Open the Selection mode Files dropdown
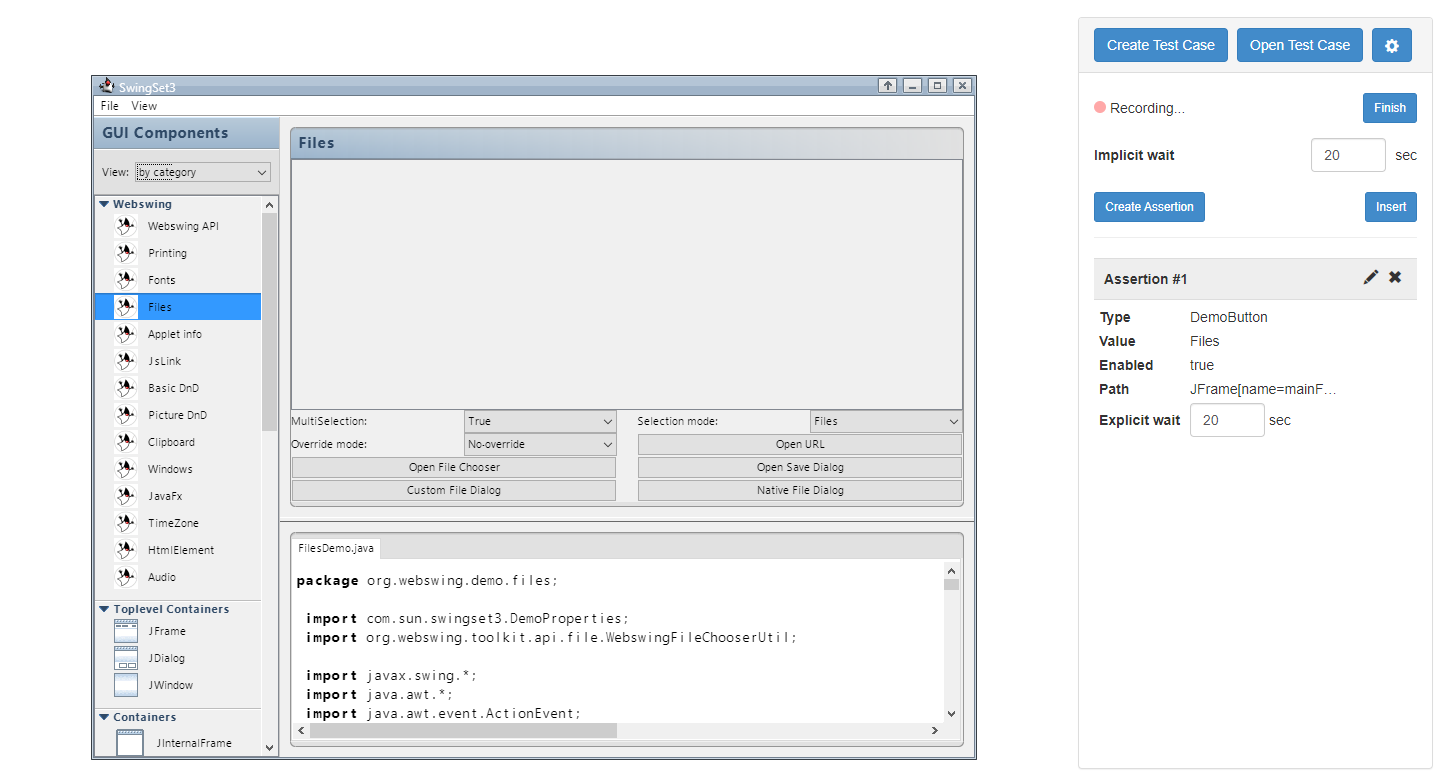The width and height of the screenshot is (1450, 780). pos(886,421)
